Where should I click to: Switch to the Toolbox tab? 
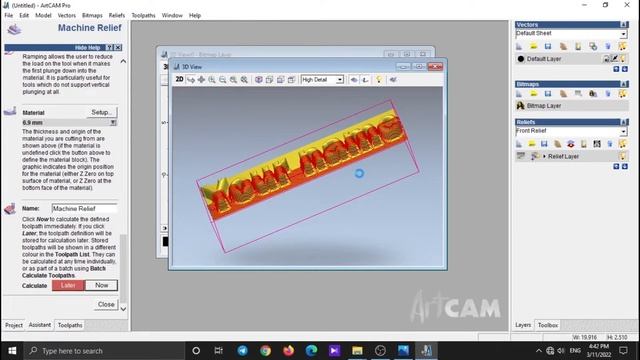[x=548, y=325]
